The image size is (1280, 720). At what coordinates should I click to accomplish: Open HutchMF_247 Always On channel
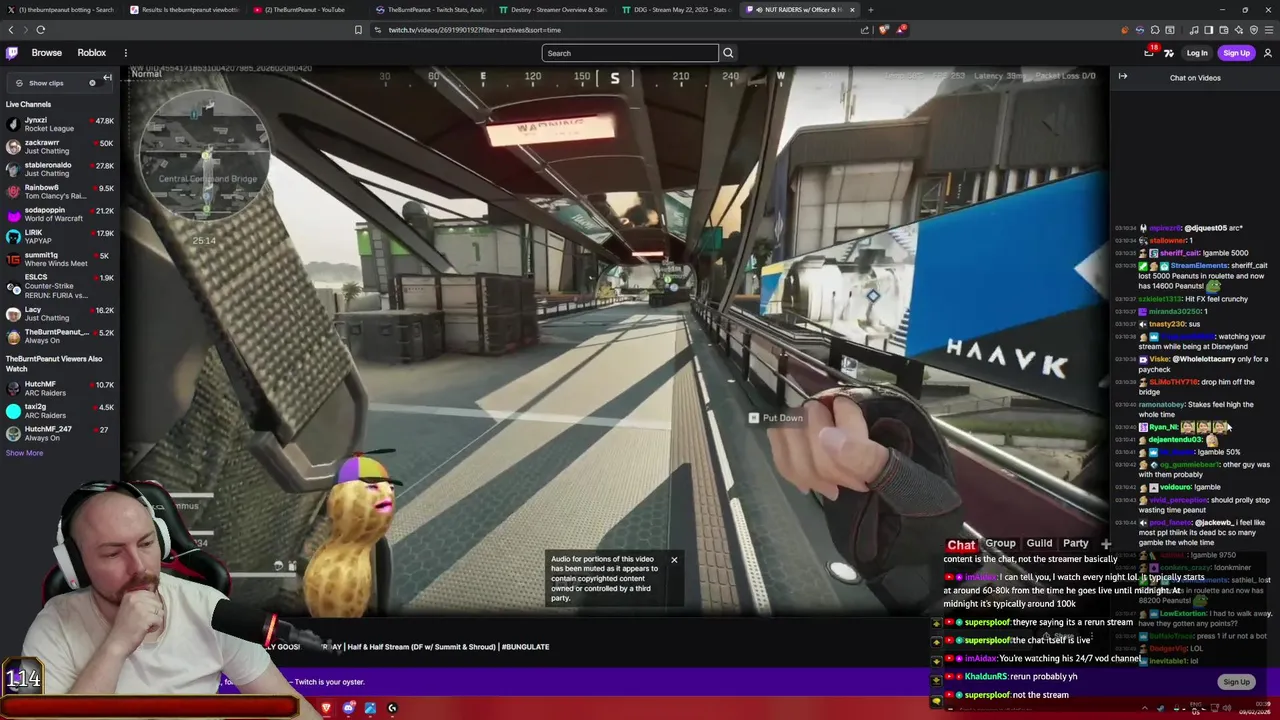[x=60, y=433]
